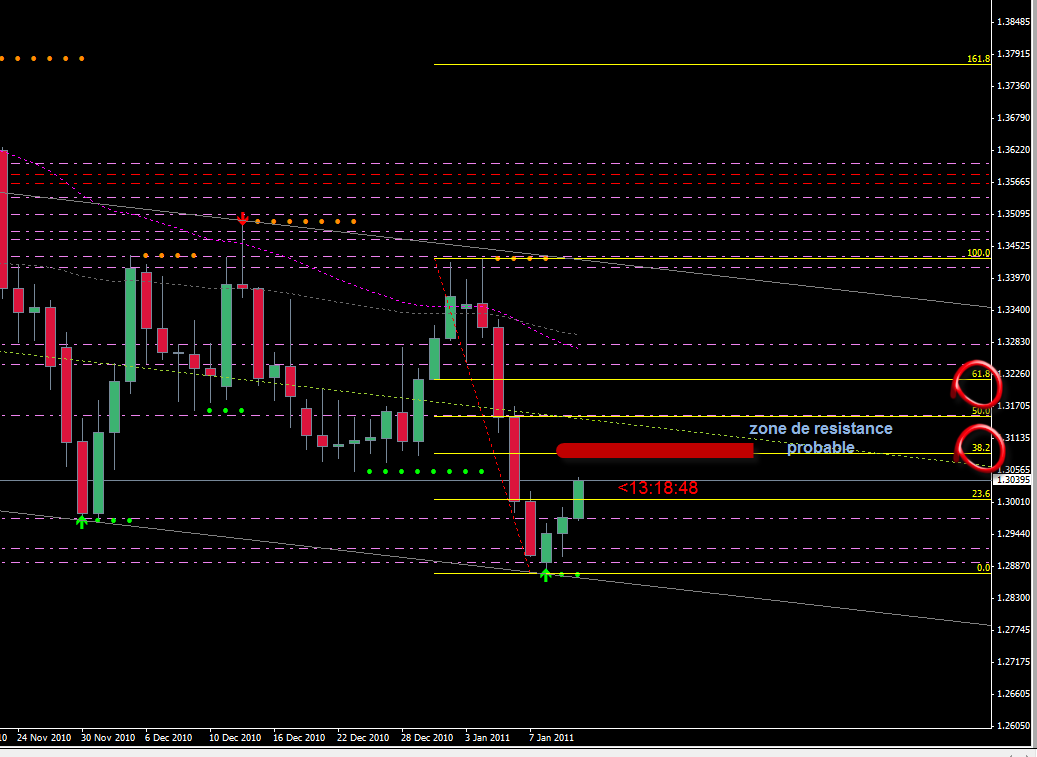Viewport: 1037px width, 757px height.
Task: Click the red circle around the 61.8 label
Action: 976,383
